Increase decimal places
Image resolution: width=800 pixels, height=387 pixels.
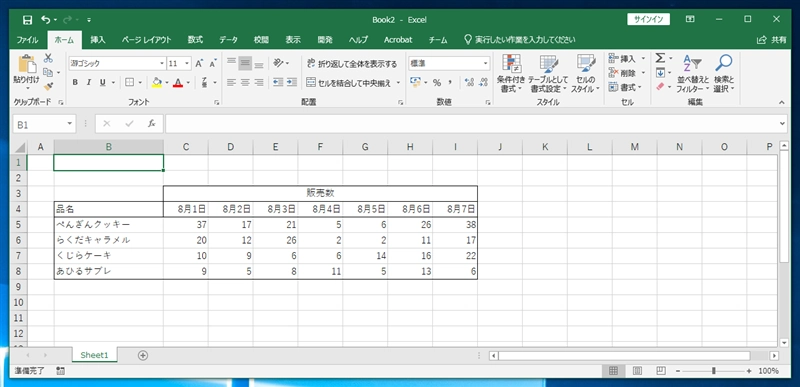click(x=470, y=82)
